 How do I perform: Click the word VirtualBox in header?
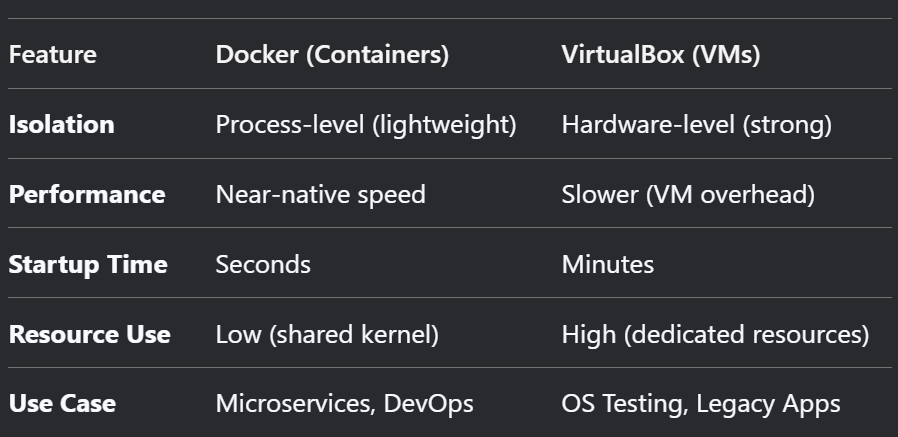point(623,55)
